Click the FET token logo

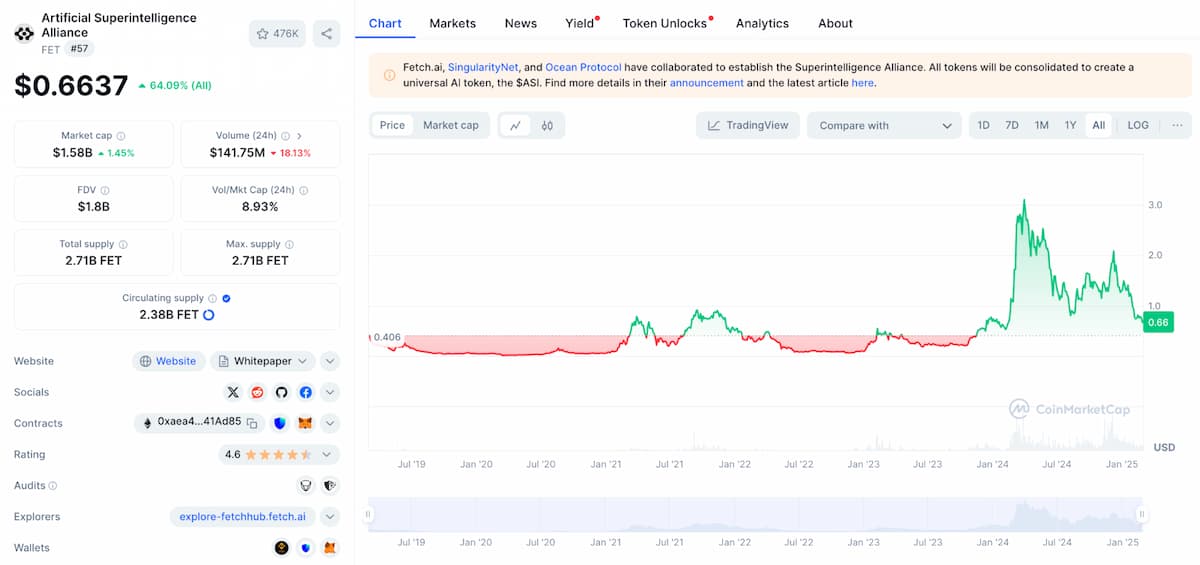[x=24, y=33]
